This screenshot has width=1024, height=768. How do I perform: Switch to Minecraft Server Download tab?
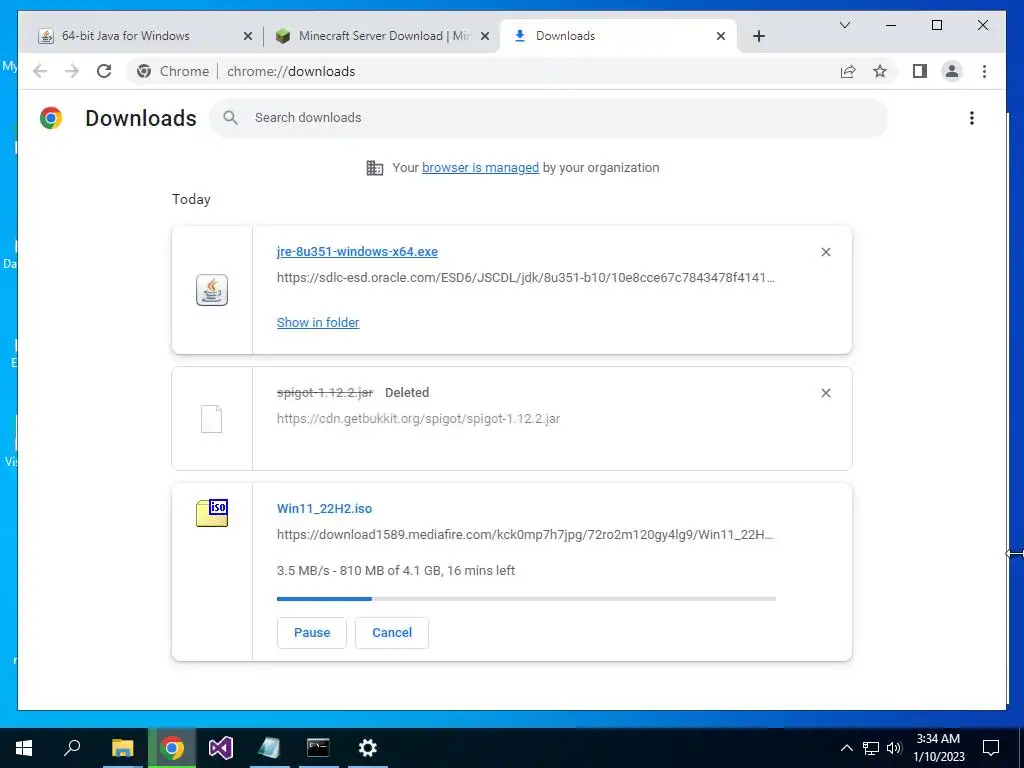click(382, 36)
